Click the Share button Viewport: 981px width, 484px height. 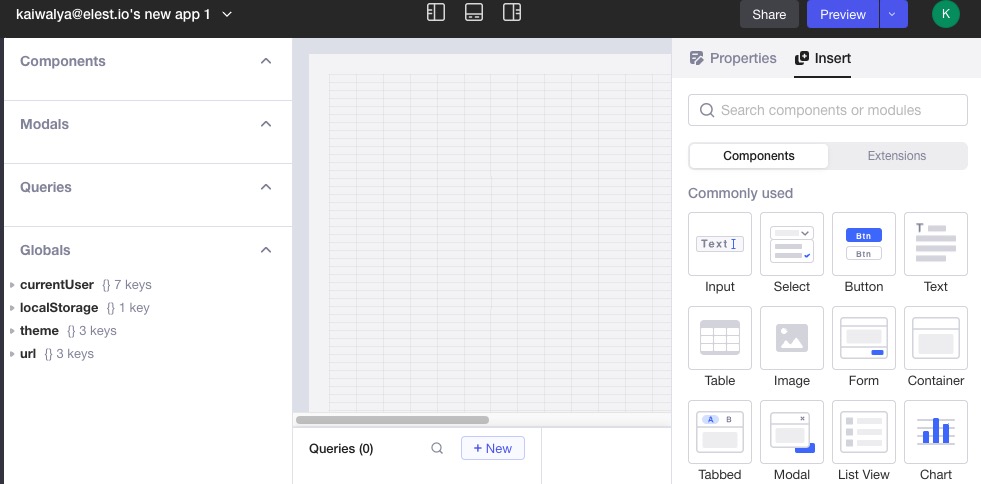770,14
